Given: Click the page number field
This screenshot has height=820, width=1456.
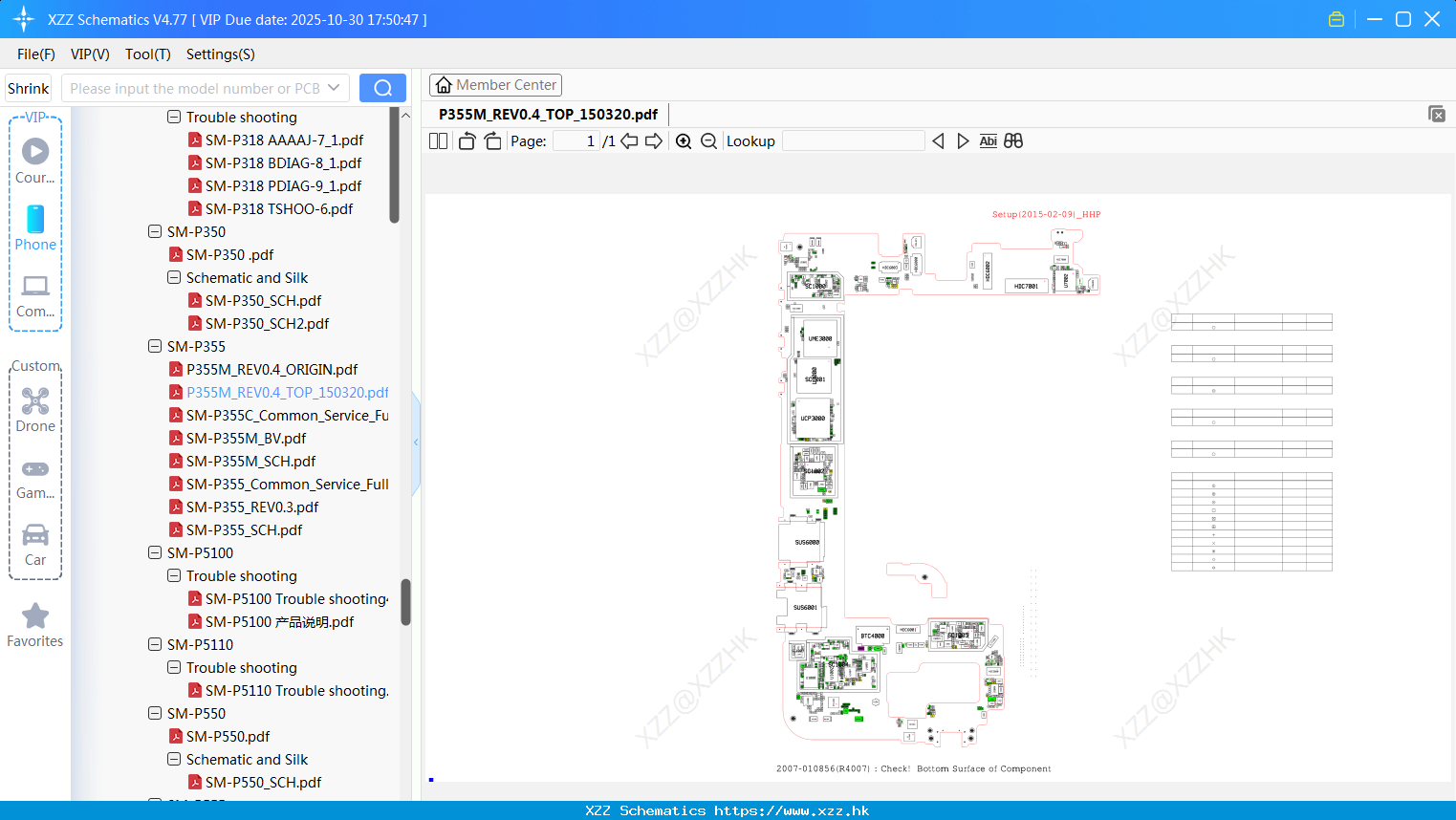Looking at the screenshot, I should (576, 140).
